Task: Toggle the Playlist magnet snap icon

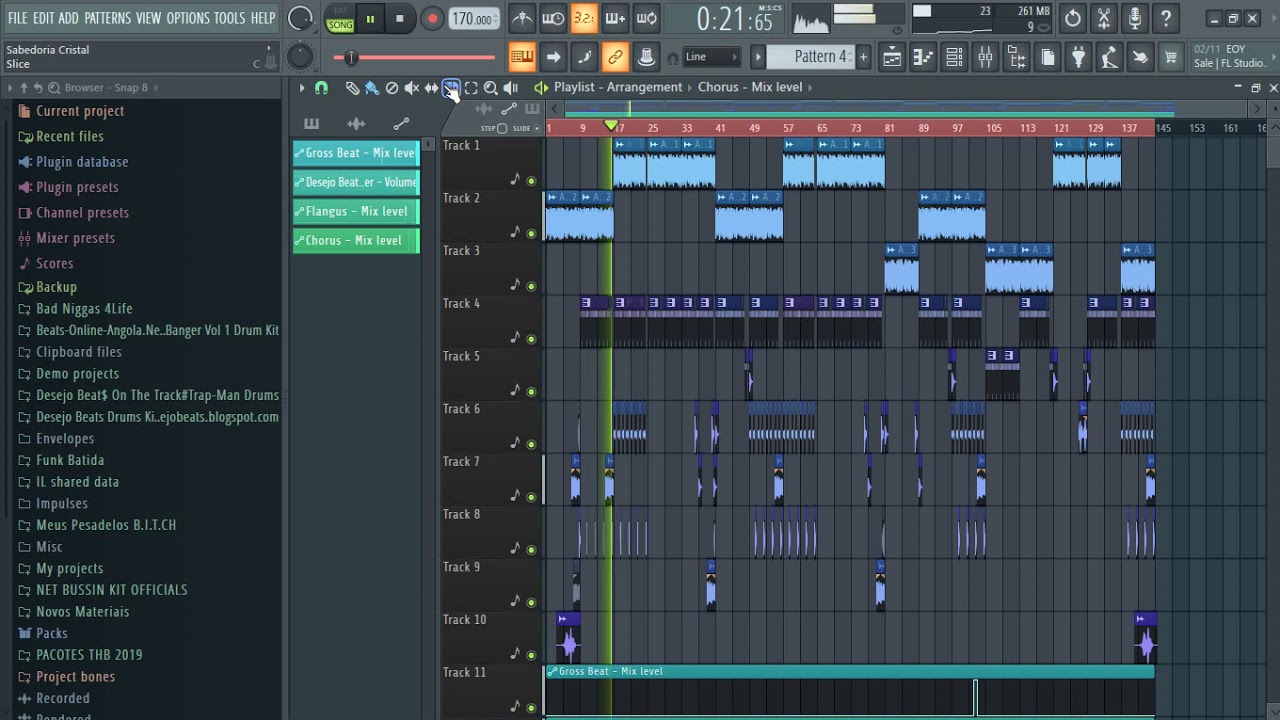Action: pyautogui.click(x=321, y=88)
